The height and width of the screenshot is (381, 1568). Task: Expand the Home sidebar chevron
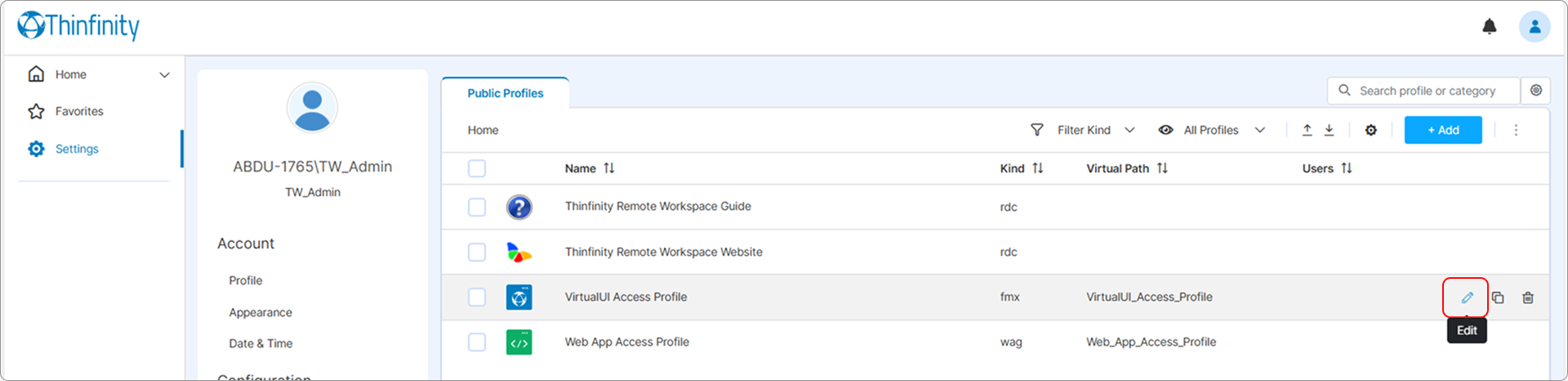[x=164, y=74]
